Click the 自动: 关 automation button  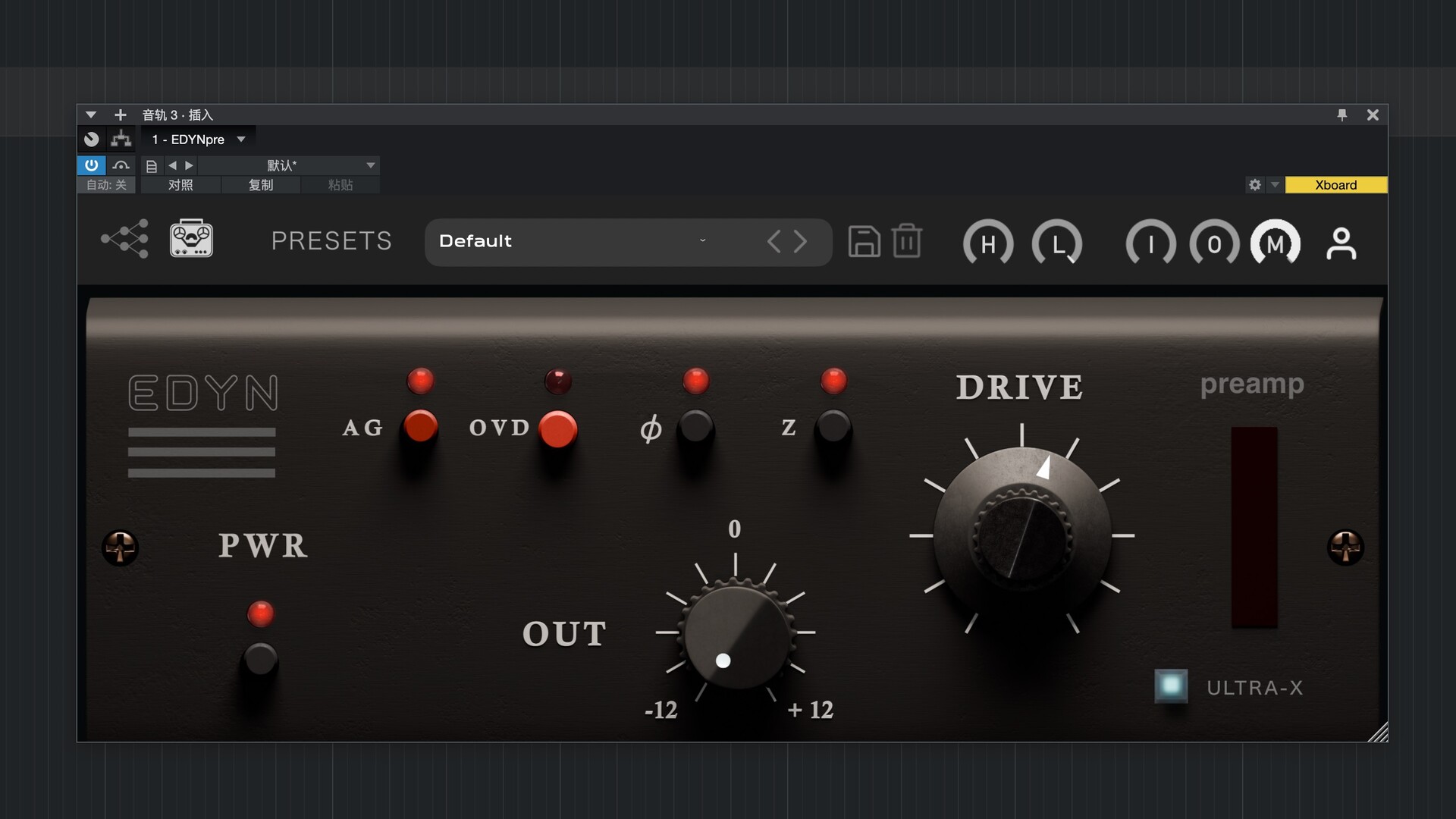(x=106, y=185)
